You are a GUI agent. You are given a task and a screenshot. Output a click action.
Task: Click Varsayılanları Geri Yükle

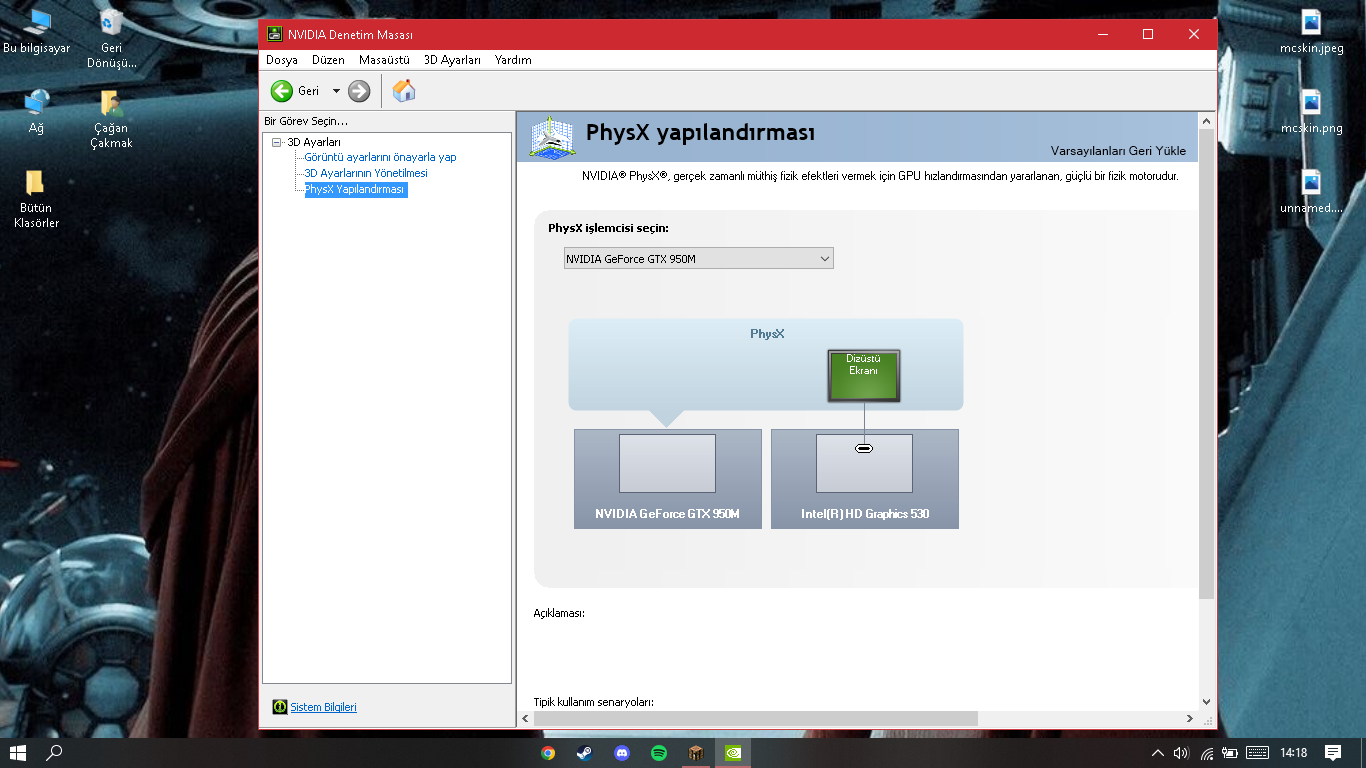1118,151
